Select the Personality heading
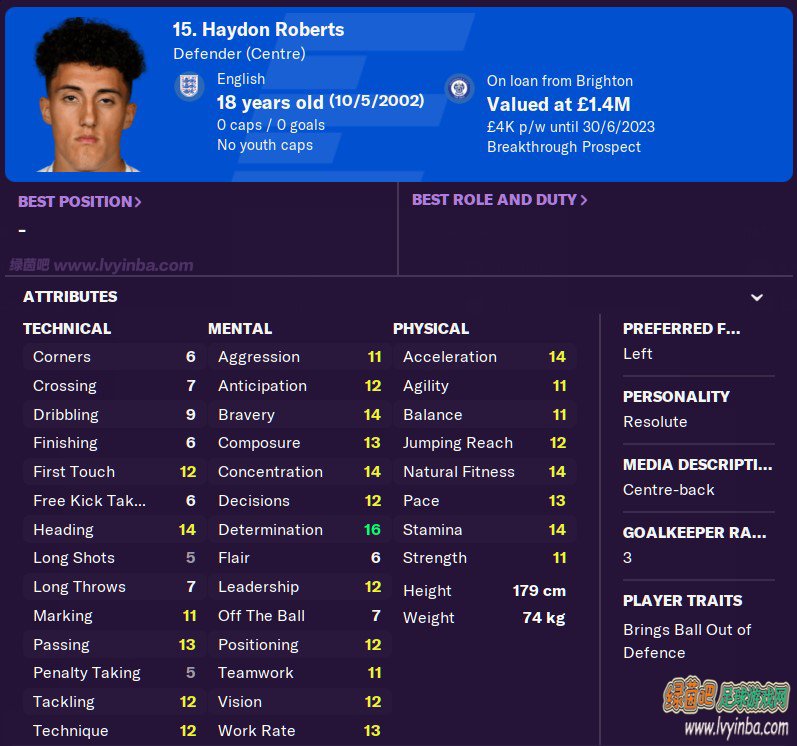Screen dimensions: 797x746 click(x=676, y=396)
